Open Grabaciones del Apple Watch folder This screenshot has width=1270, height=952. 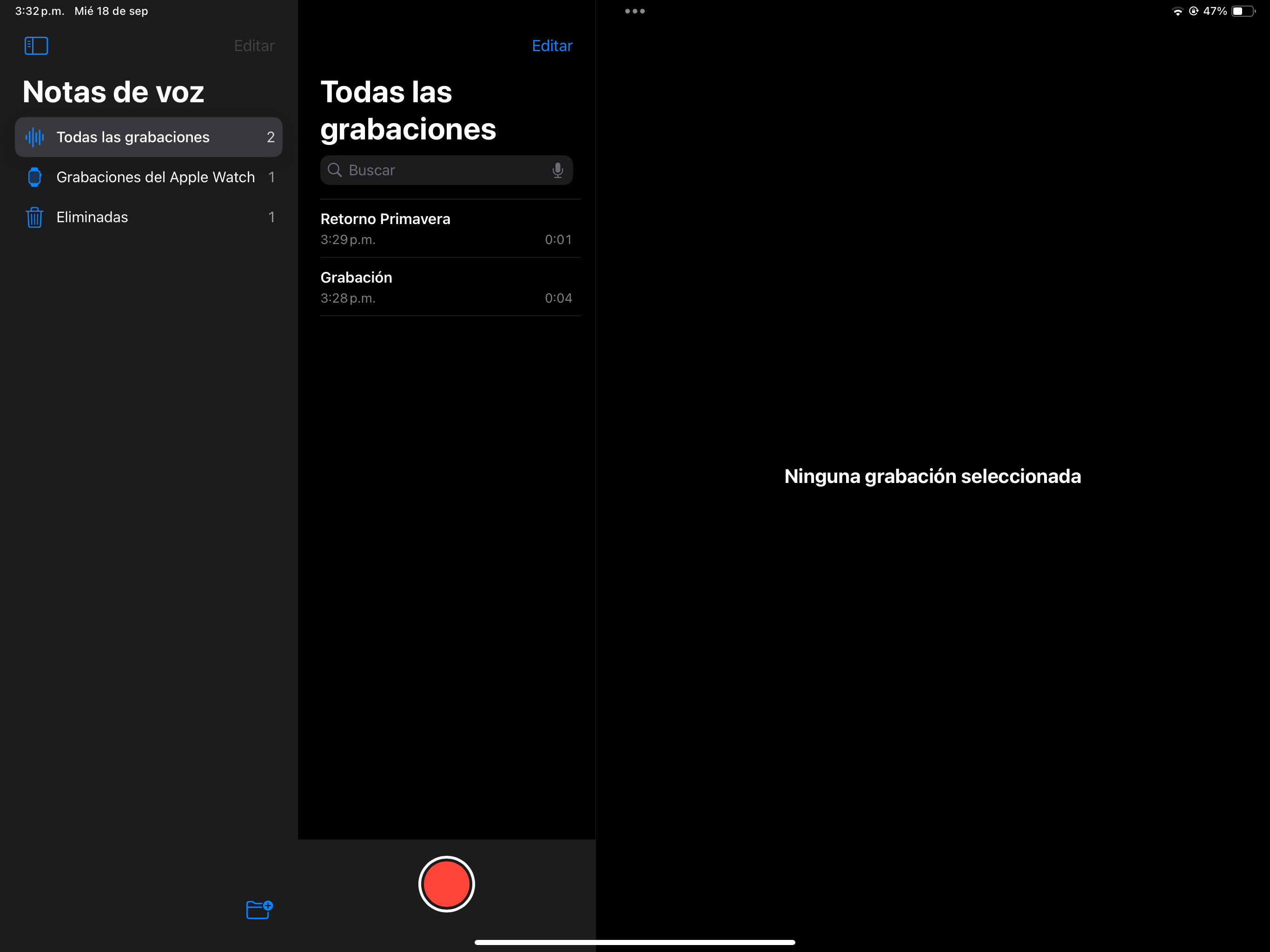pyautogui.click(x=155, y=178)
